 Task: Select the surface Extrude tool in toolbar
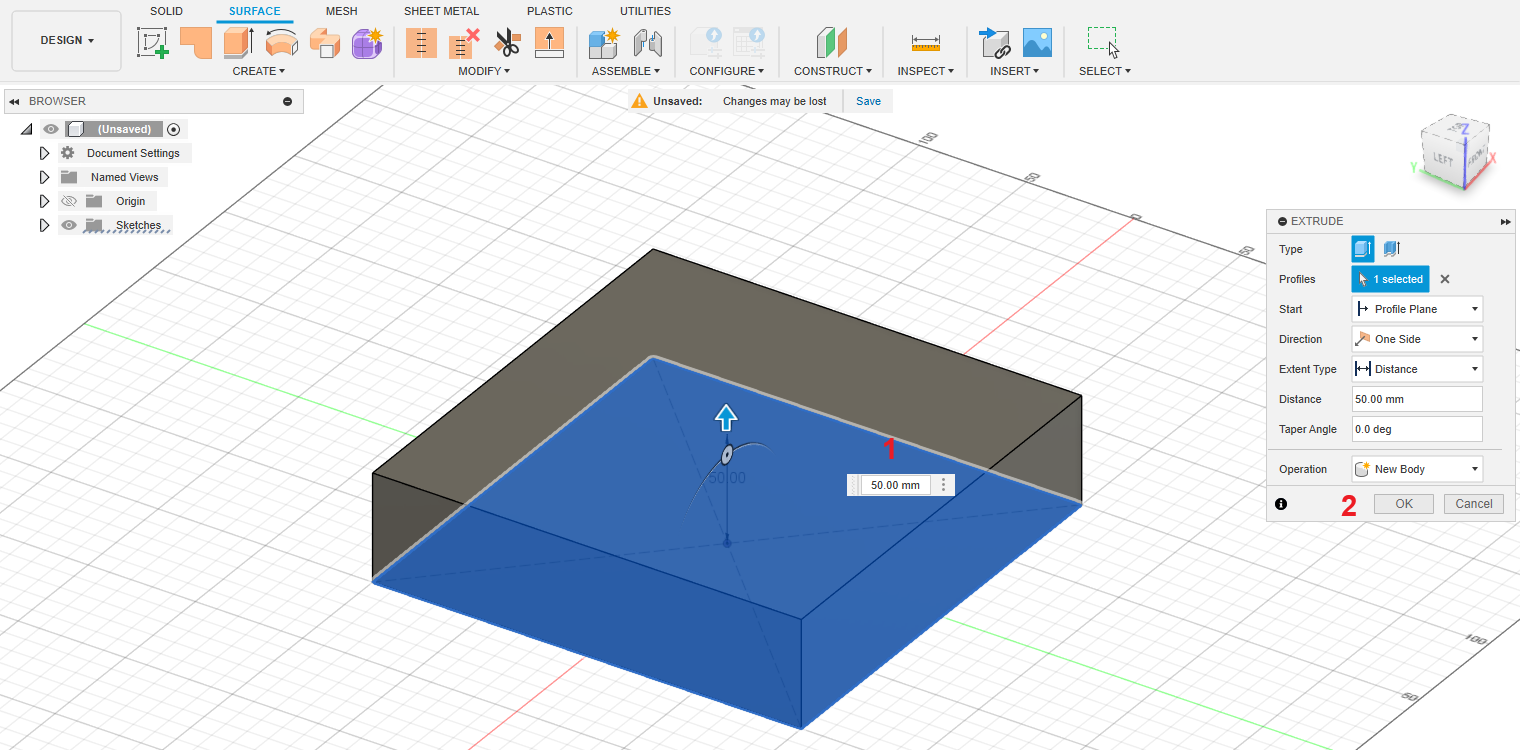point(238,42)
